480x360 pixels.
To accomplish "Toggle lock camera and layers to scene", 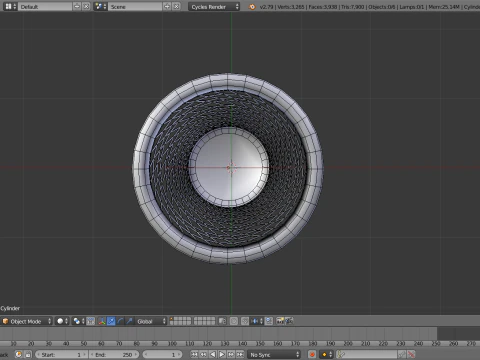I will [x=222, y=321].
